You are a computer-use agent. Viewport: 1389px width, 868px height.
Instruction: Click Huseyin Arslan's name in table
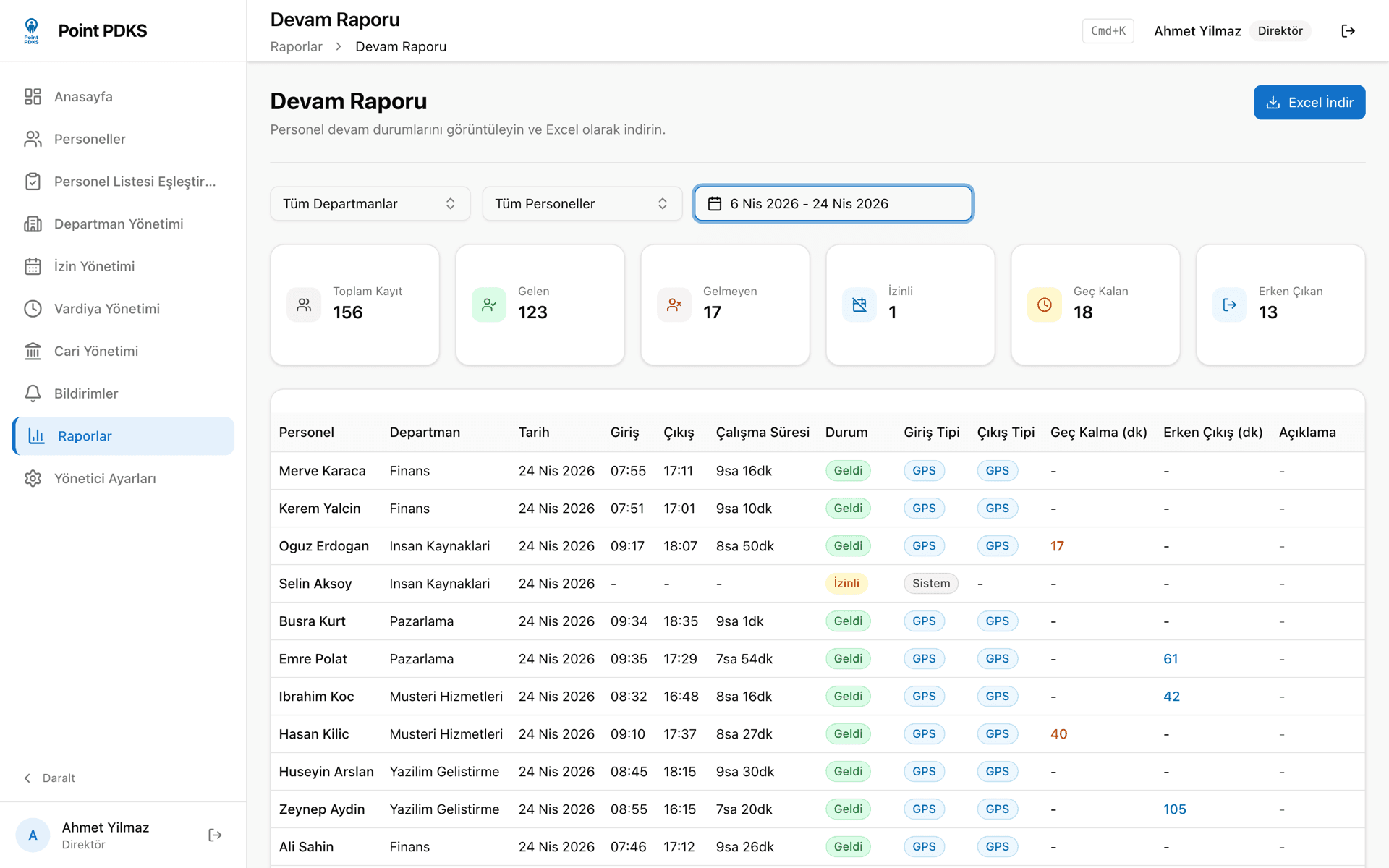[326, 772]
